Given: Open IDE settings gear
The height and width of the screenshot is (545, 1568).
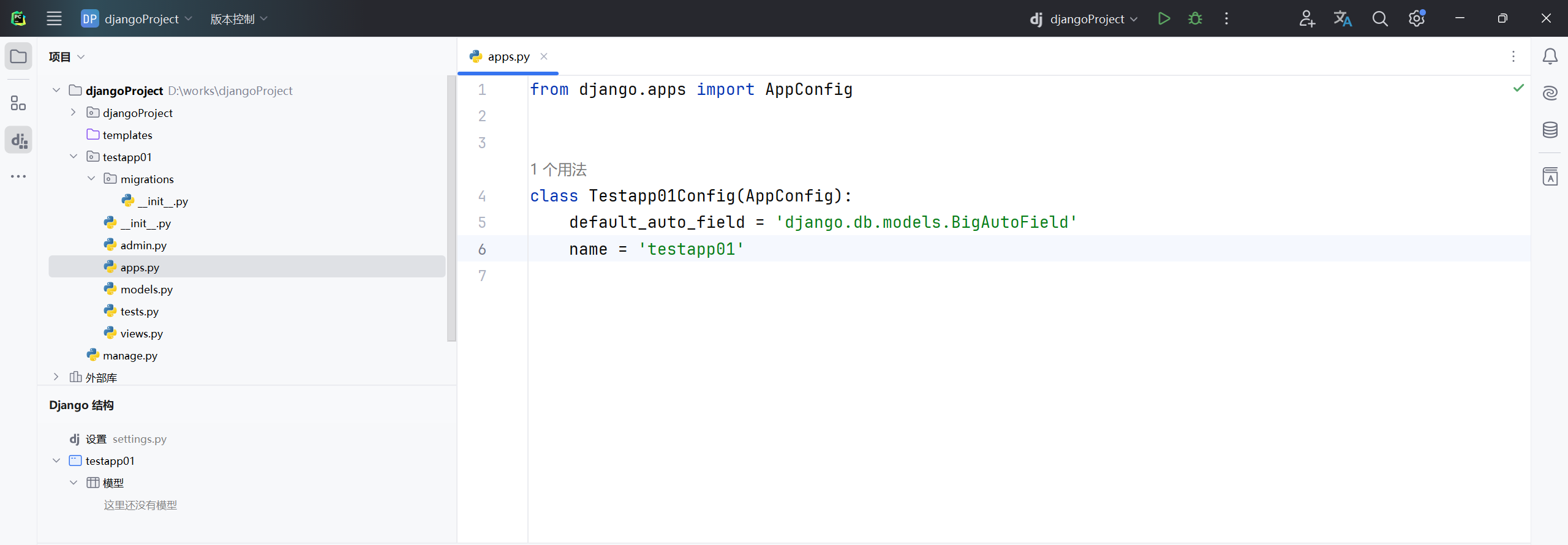Looking at the screenshot, I should tap(1417, 18).
